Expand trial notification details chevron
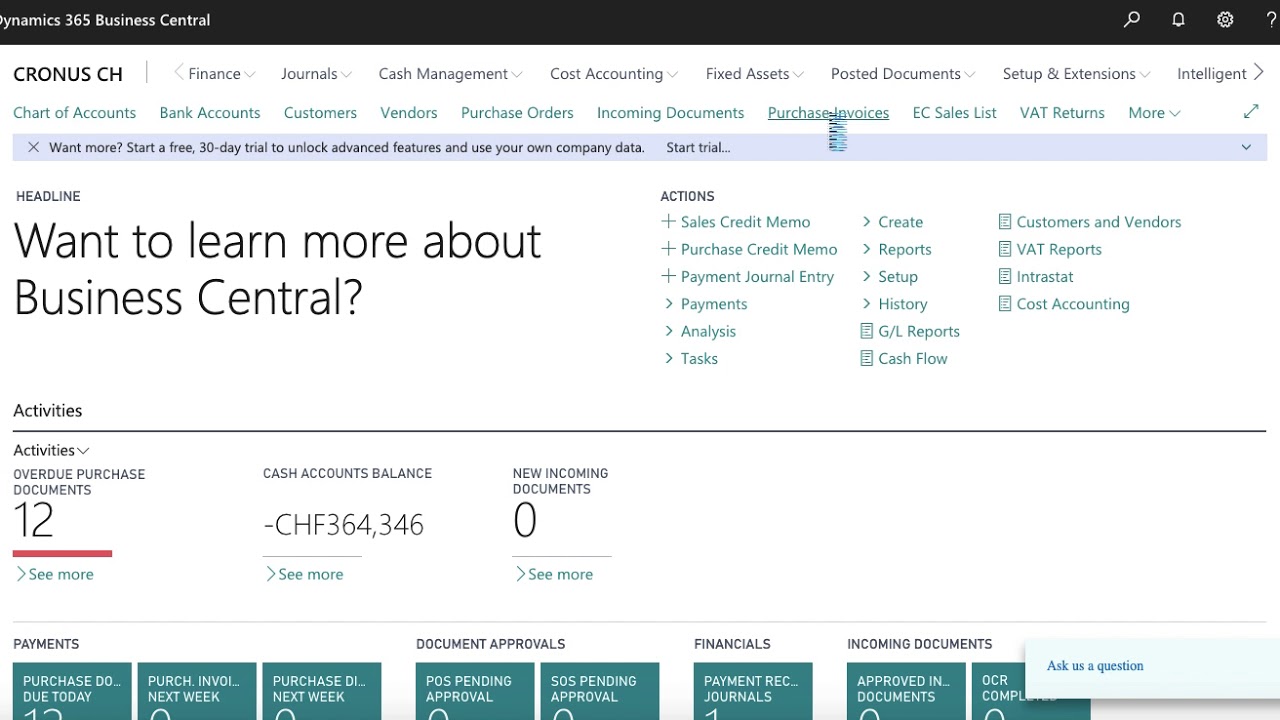Viewport: 1280px width, 720px height. [x=1246, y=147]
